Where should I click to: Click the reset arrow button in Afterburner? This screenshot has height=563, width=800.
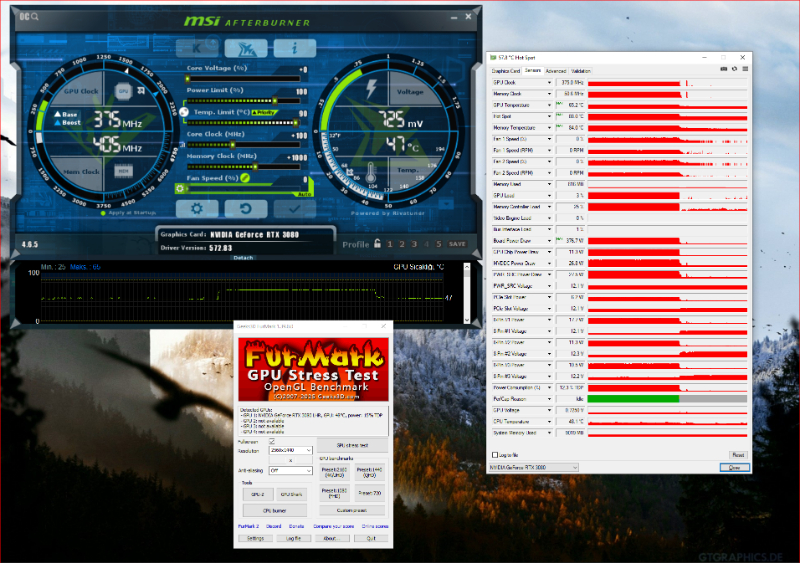(x=246, y=208)
